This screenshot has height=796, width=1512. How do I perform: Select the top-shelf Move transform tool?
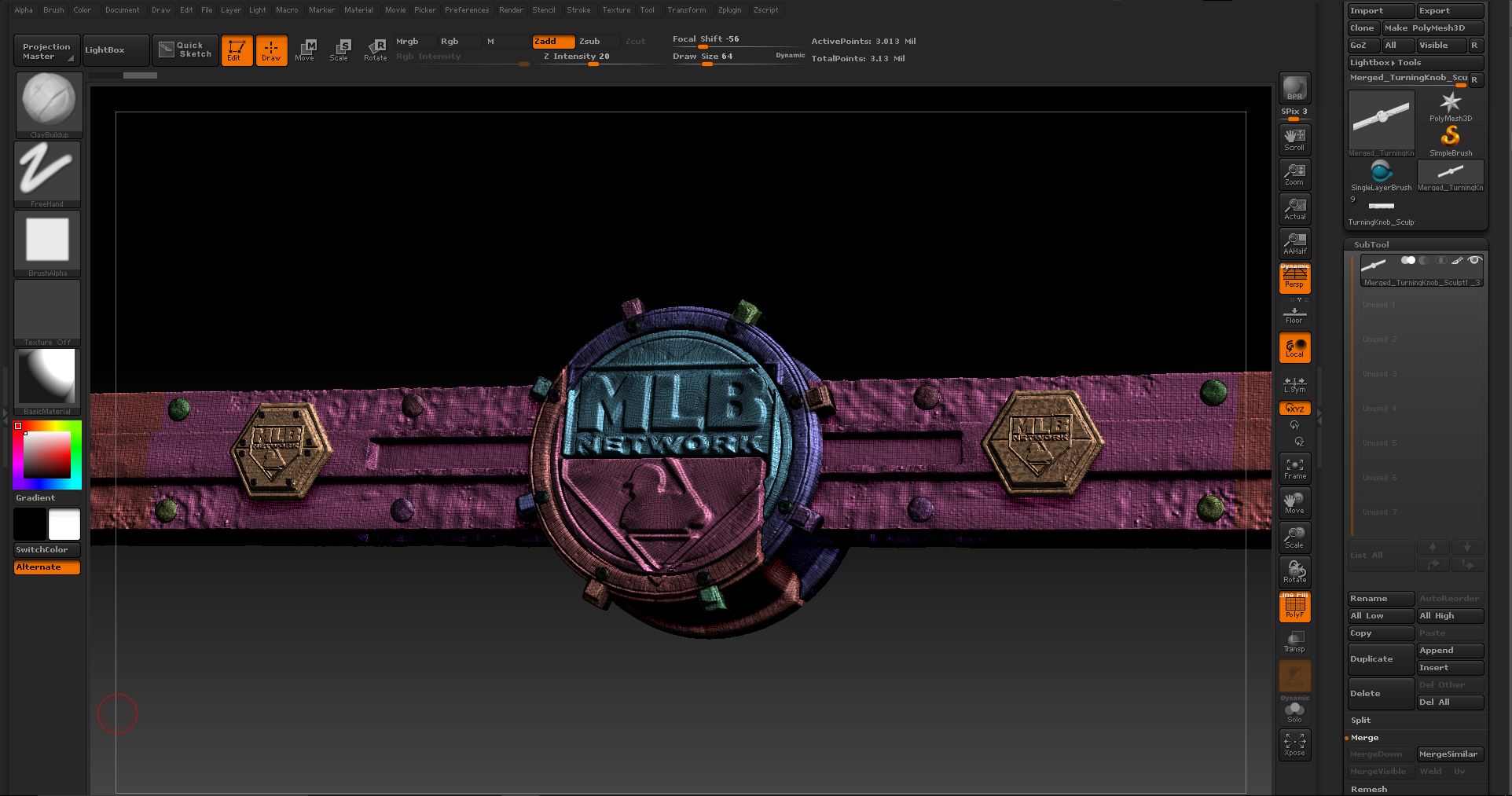click(x=305, y=50)
